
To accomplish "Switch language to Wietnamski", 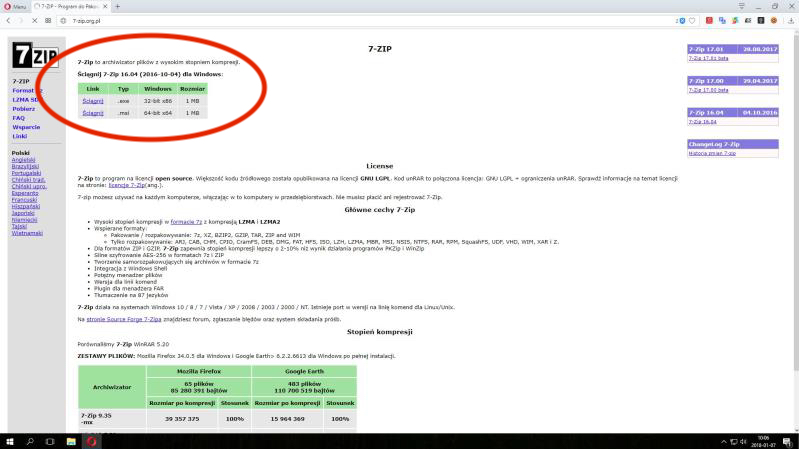I will click(x=27, y=233).
